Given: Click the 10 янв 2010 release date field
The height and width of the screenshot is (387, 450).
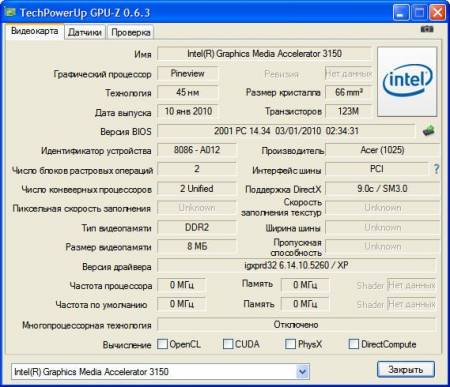Looking at the screenshot, I should 187,111.
